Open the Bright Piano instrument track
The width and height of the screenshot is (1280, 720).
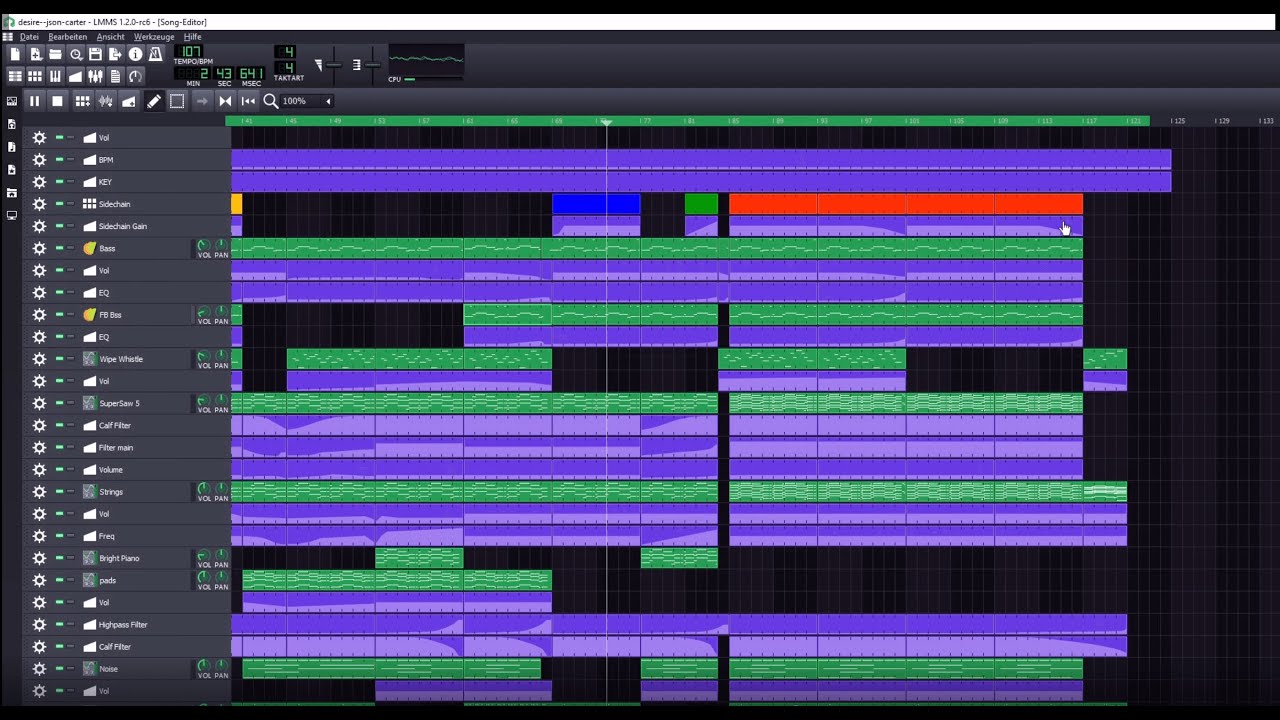(x=135, y=558)
